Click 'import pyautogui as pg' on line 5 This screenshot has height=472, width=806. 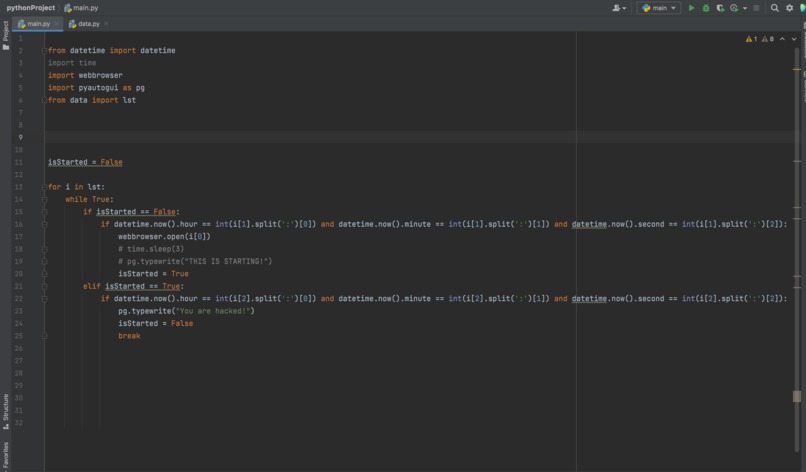coord(96,87)
